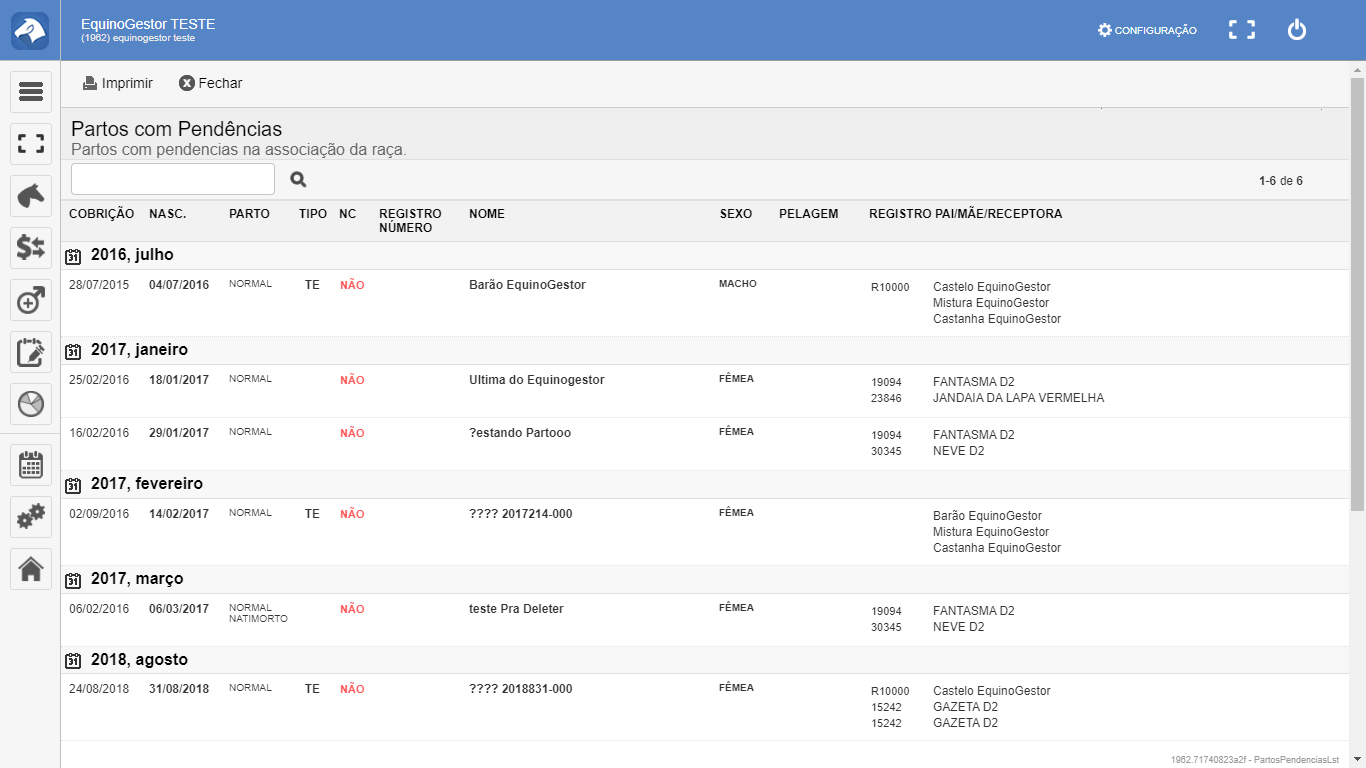Open the horse head animals icon
1366x768 pixels.
click(31, 196)
